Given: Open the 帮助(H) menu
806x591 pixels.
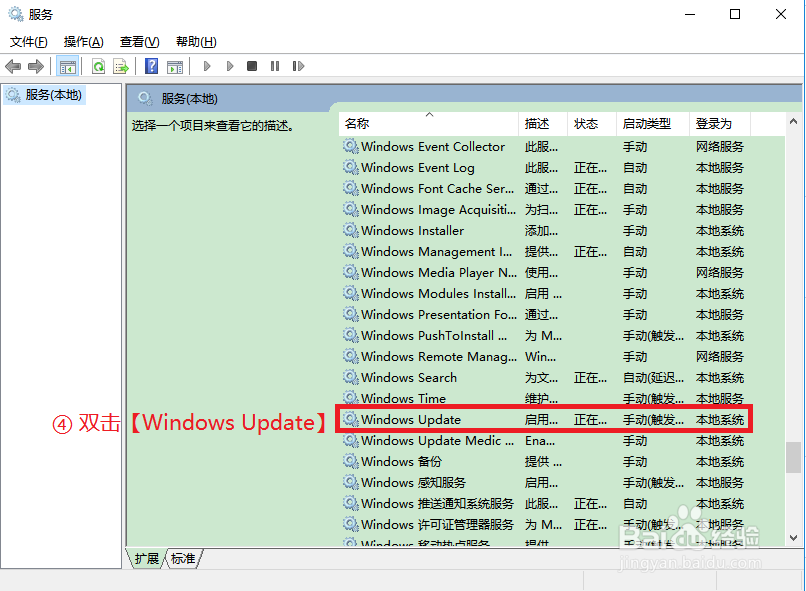Looking at the screenshot, I should pyautogui.click(x=196, y=42).
